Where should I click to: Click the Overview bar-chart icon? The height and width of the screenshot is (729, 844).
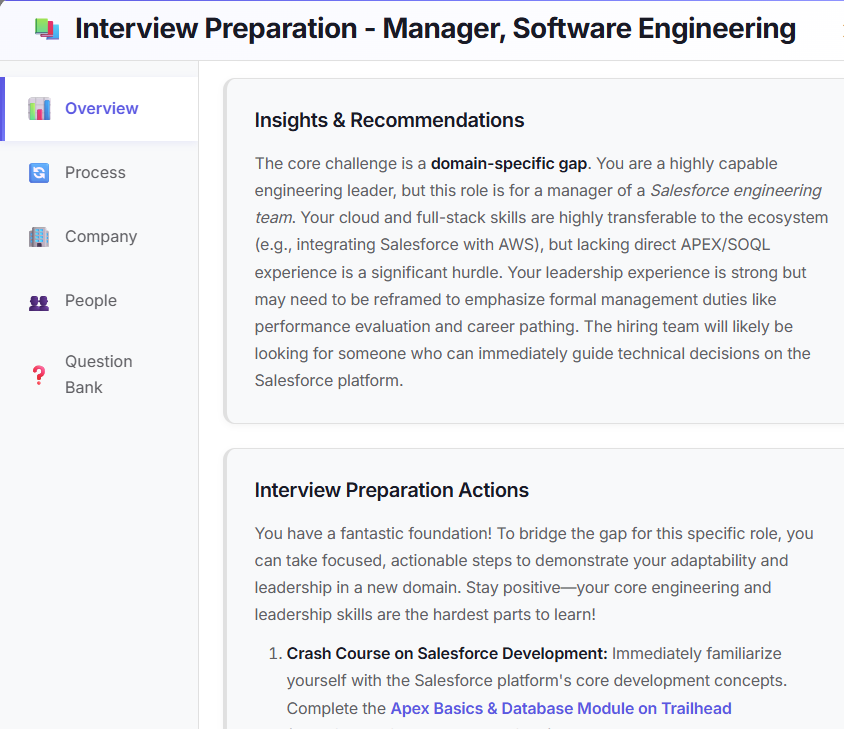[39, 108]
